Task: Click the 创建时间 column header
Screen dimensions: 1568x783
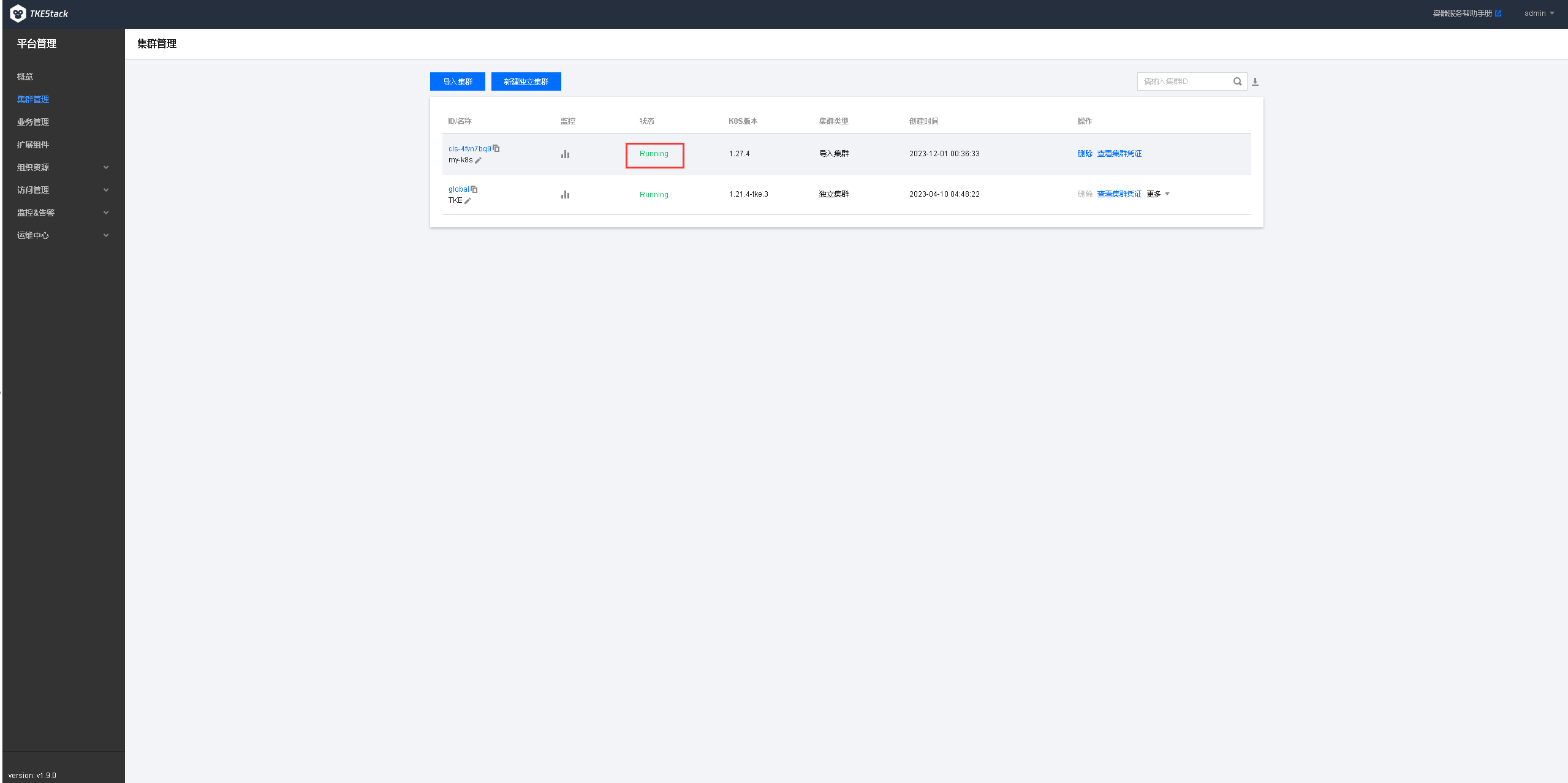Action: pyautogui.click(x=923, y=121)
